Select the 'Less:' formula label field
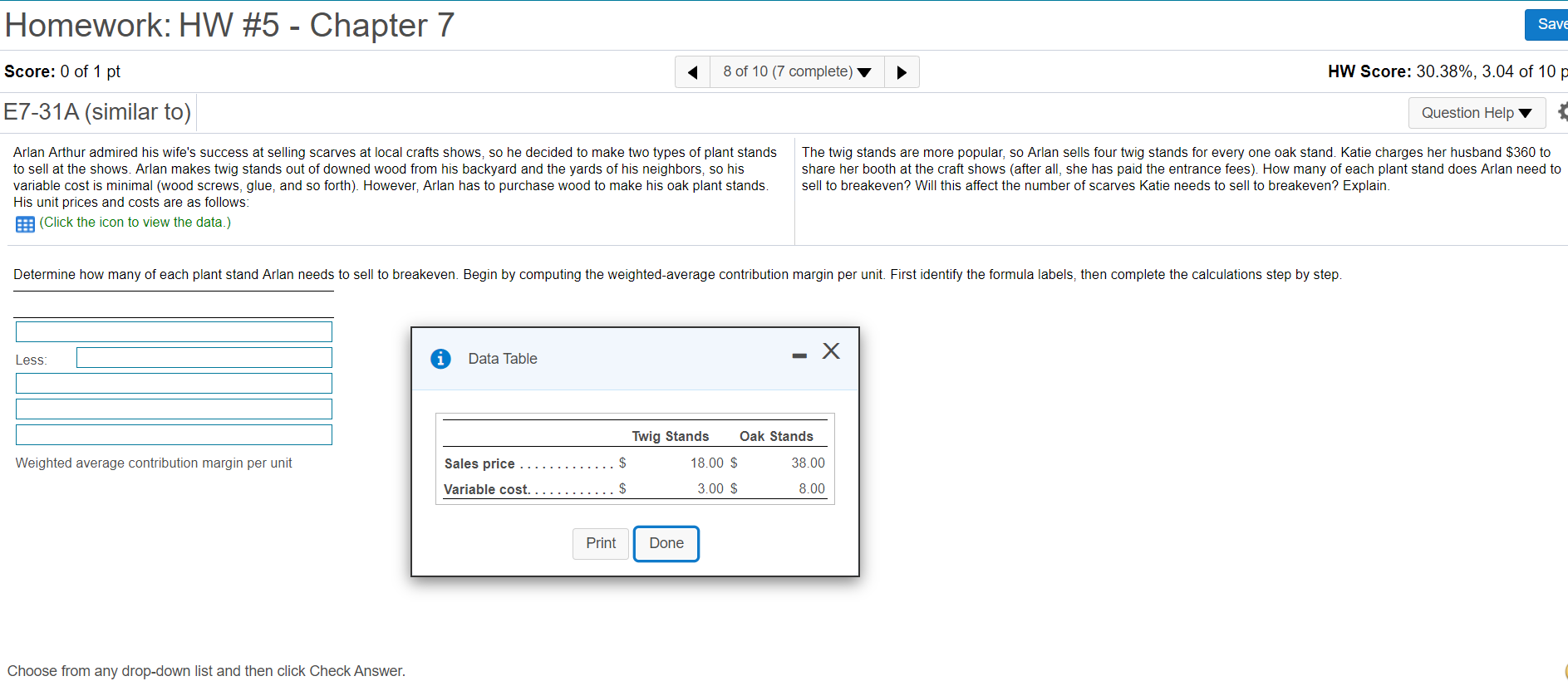 204,358
